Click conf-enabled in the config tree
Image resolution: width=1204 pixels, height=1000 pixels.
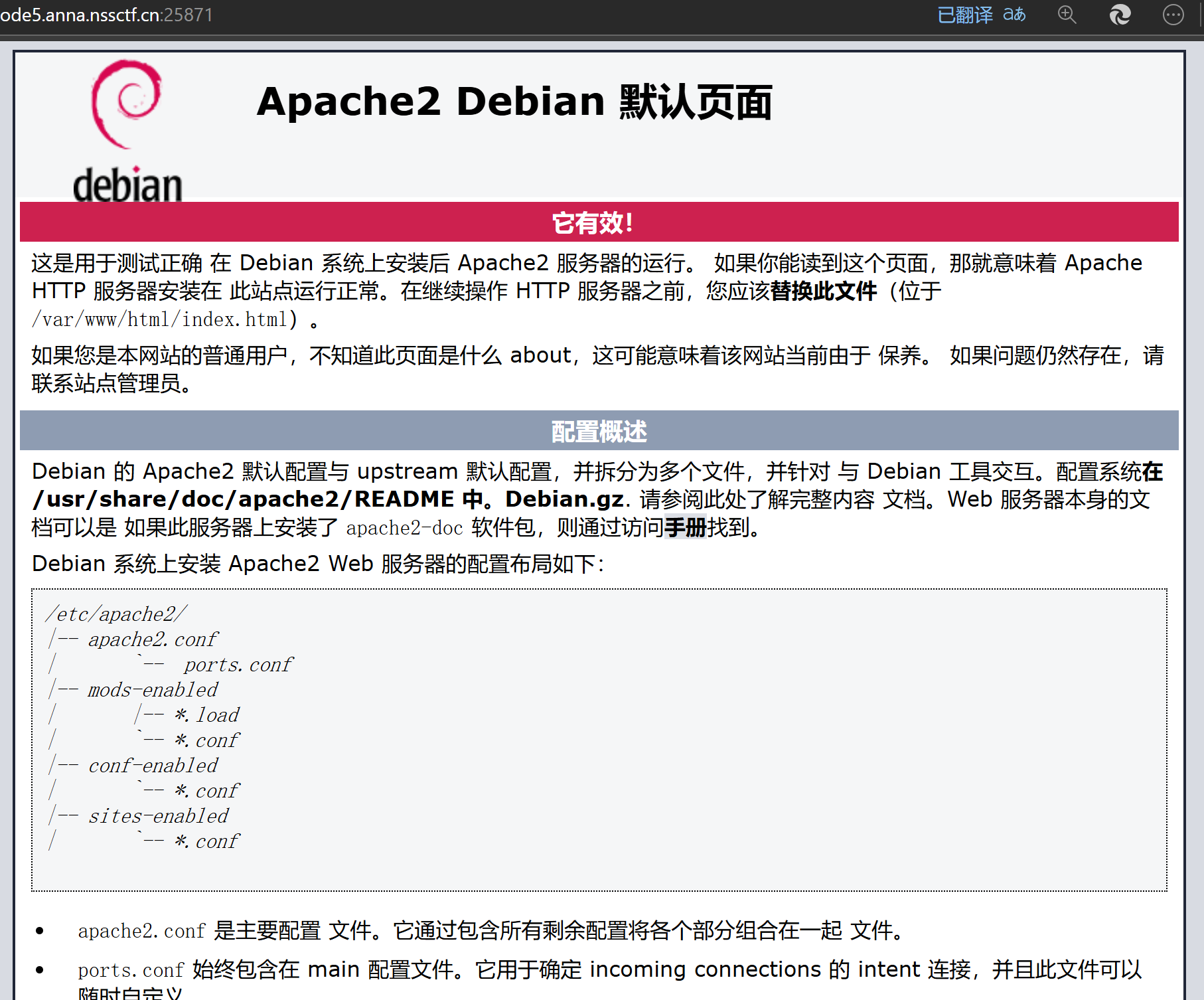[153, 766]
